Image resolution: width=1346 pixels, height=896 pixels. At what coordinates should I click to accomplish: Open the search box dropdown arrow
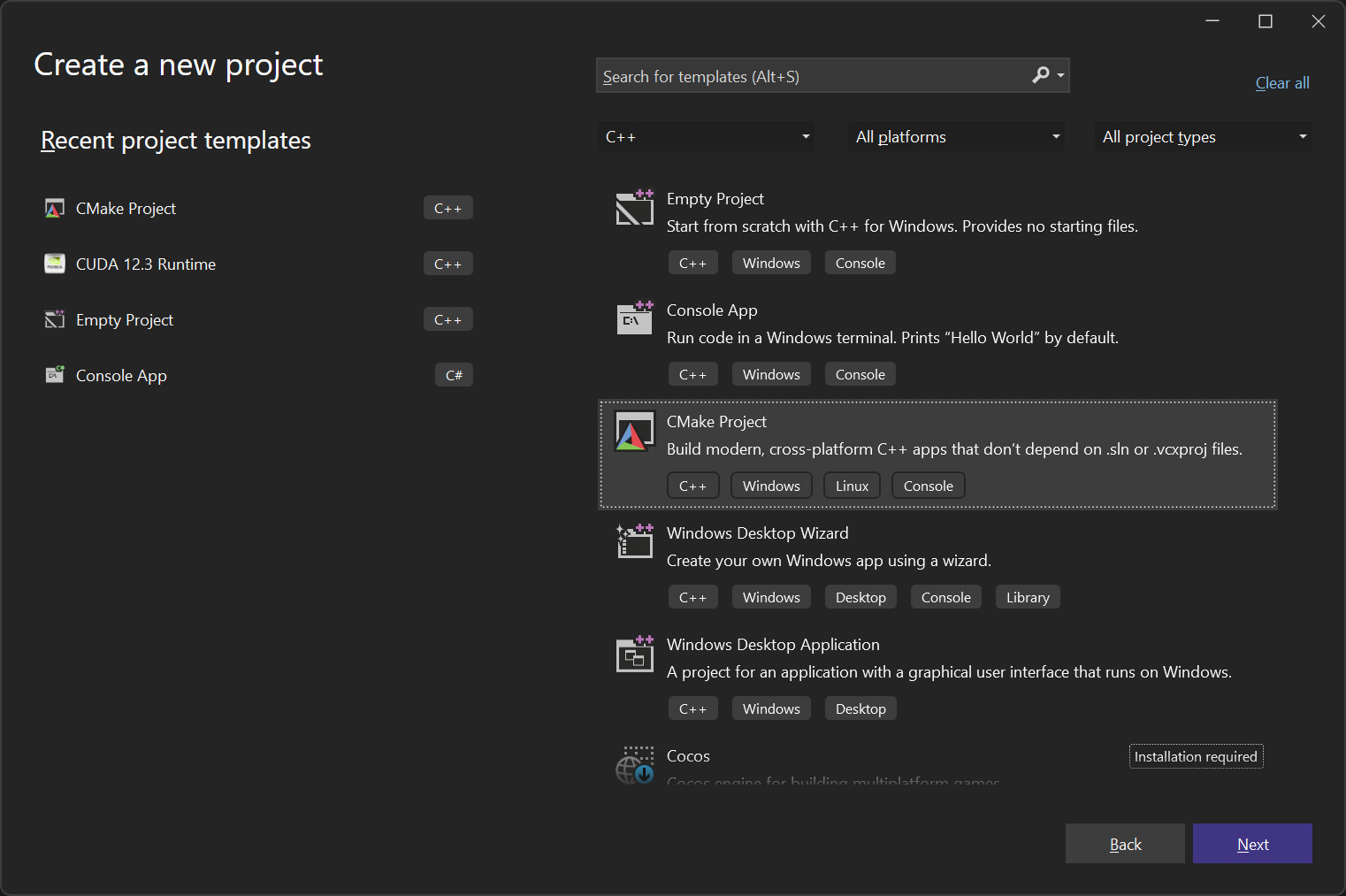[x=1060, y=76]
